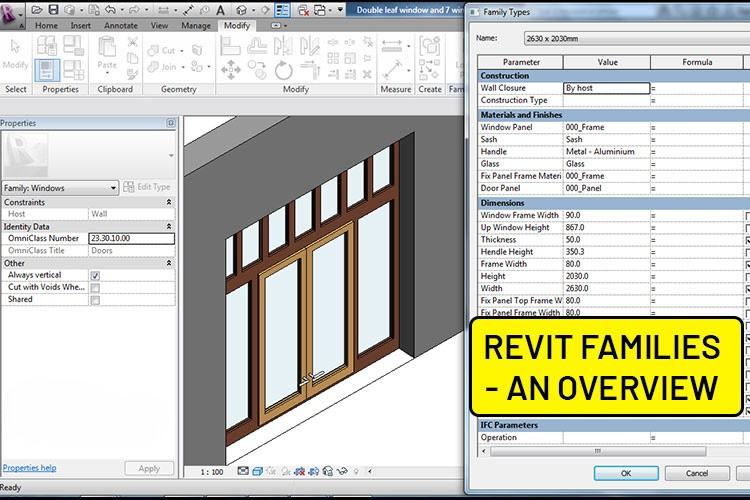Image resolution: width=750 pixels, height=500 pixels.
Task: Open the Annotate ribbon tab
Action: tap(121, 26)
